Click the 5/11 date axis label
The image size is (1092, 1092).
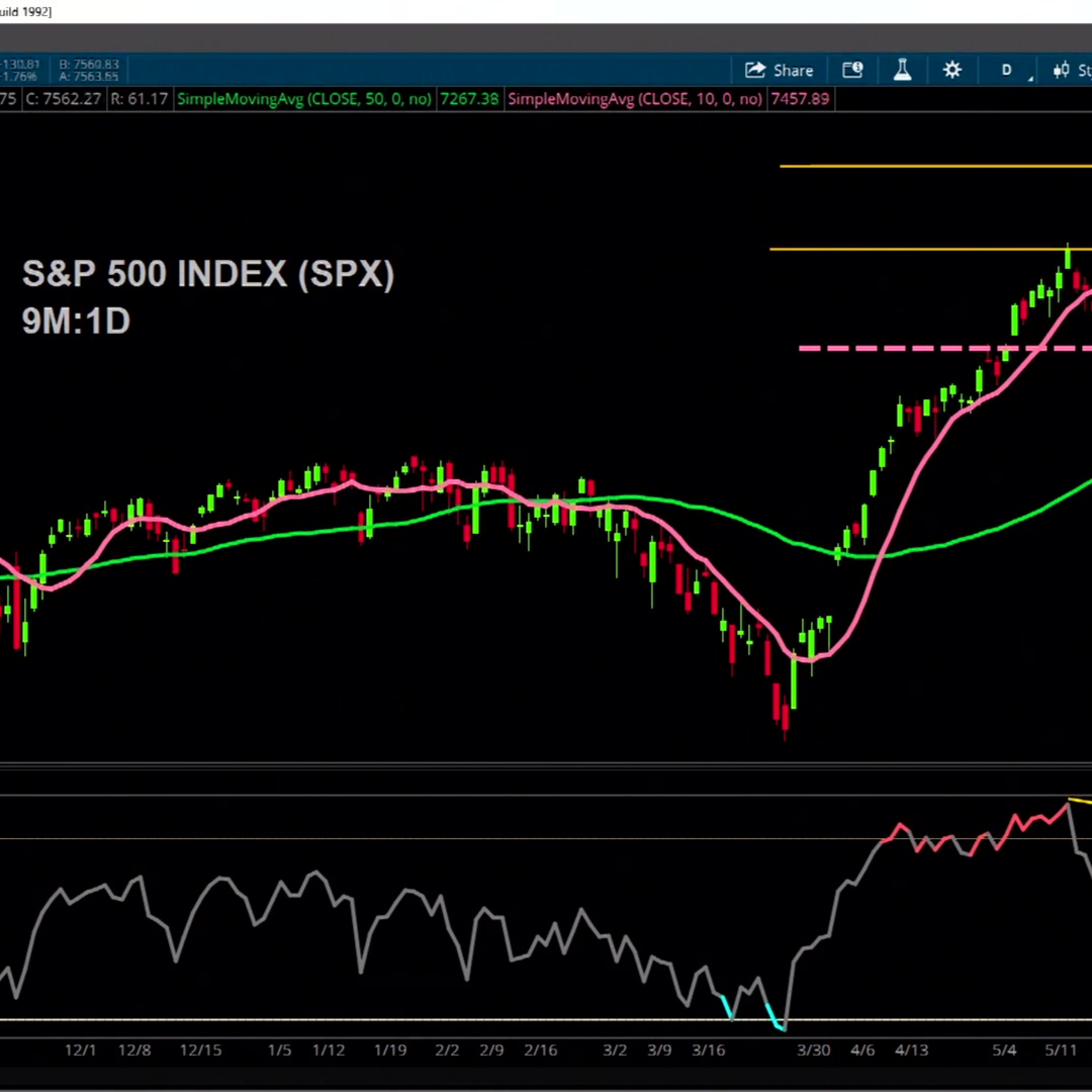tap(1061, 1050)
